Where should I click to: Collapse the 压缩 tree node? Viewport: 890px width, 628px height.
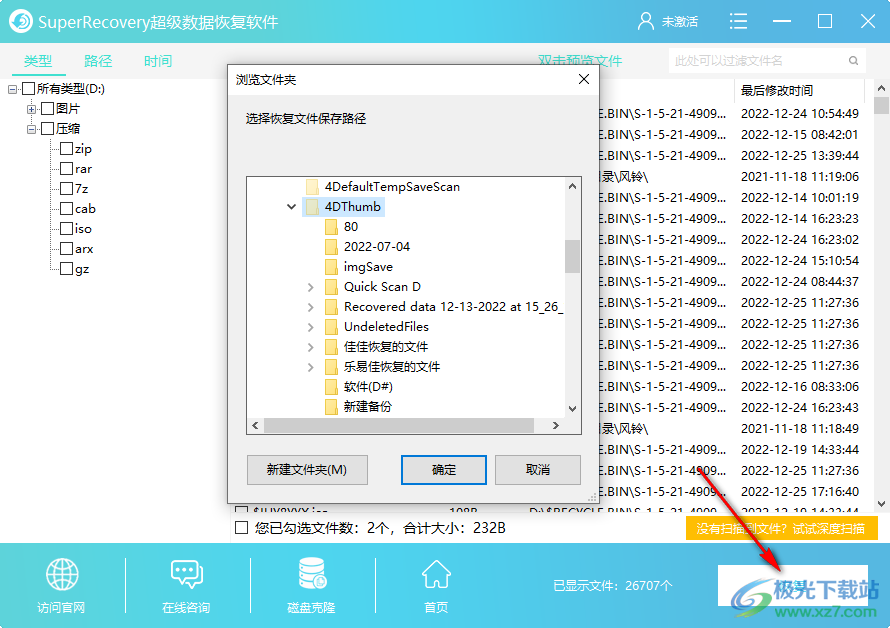(x=31, y=129)
